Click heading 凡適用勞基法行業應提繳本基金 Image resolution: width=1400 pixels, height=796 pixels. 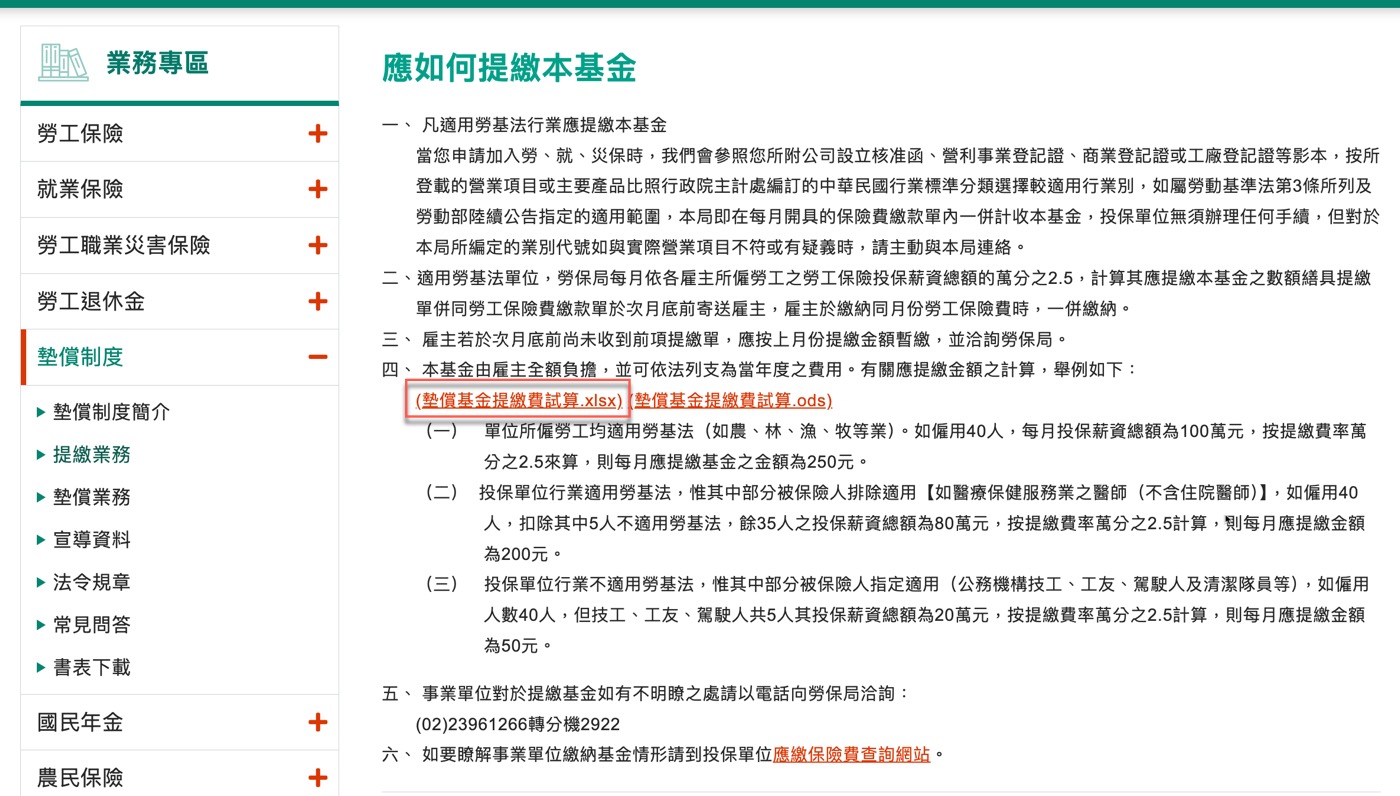pos(544,126)
